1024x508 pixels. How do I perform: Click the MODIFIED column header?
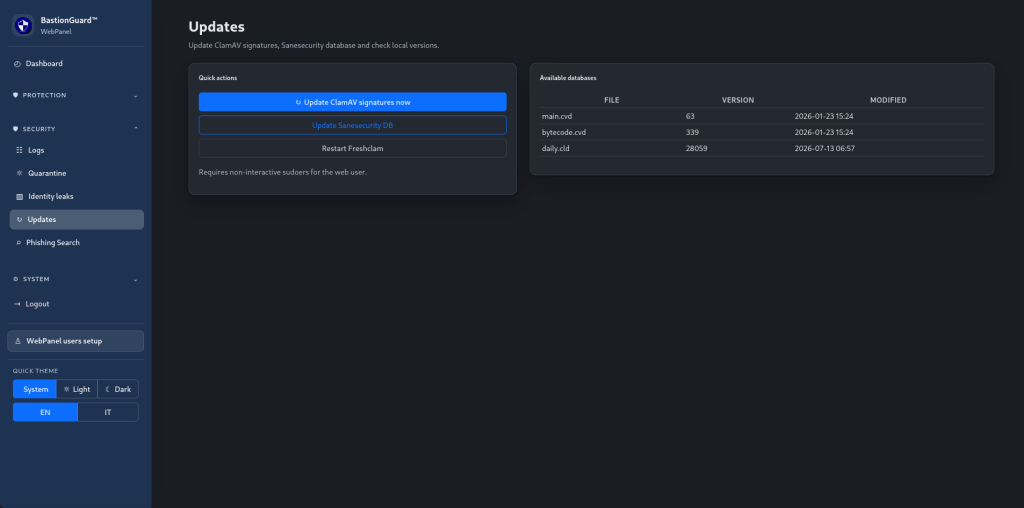pos(888,101)
